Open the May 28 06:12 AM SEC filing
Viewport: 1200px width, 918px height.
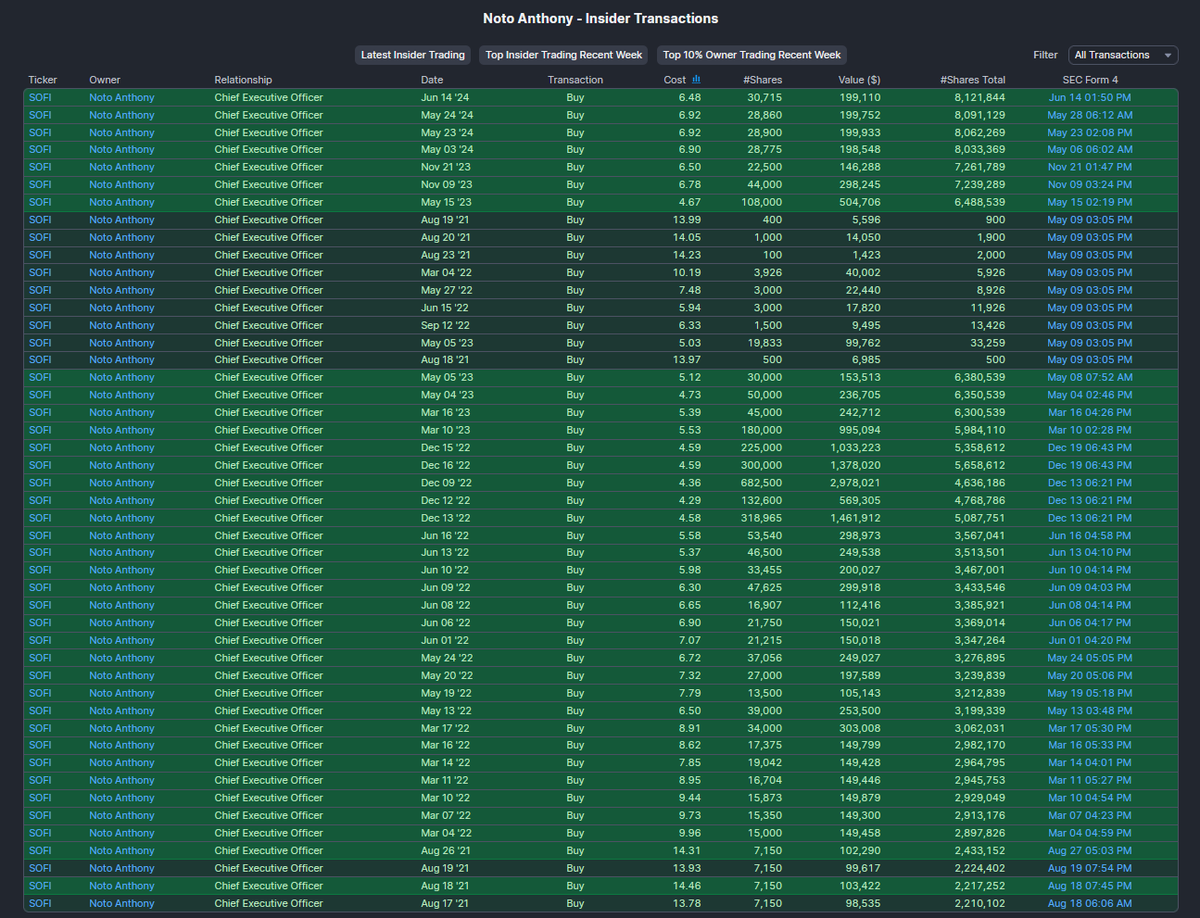[1090, 115]
